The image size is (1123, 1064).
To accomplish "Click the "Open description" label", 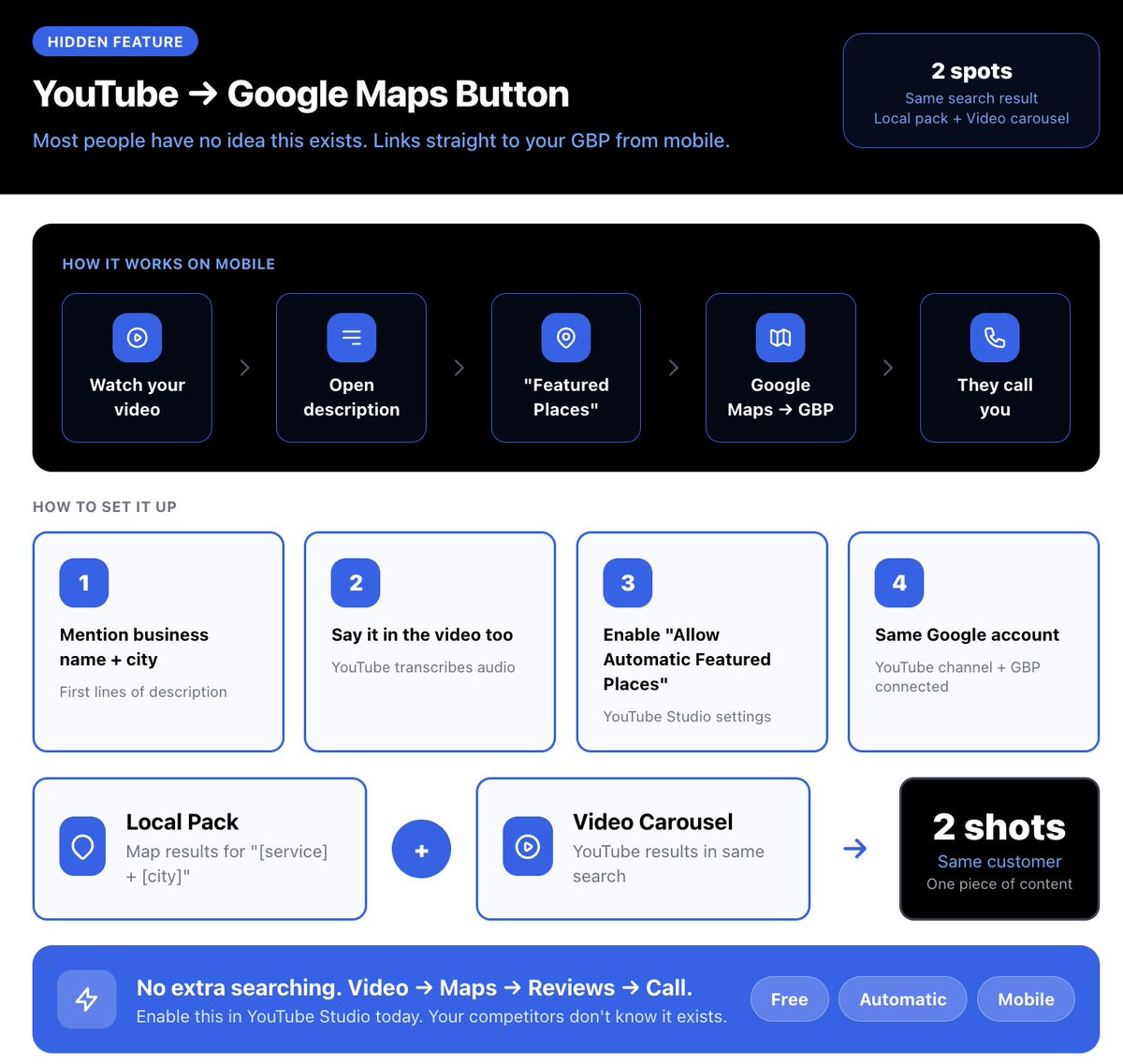I will pyautogui.click(x=352, y=397).
